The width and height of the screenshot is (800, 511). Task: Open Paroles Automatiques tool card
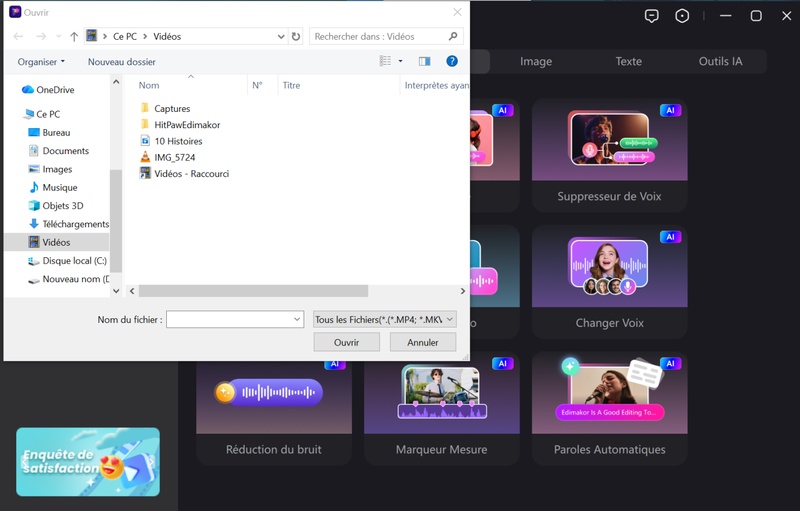point(610,408)
